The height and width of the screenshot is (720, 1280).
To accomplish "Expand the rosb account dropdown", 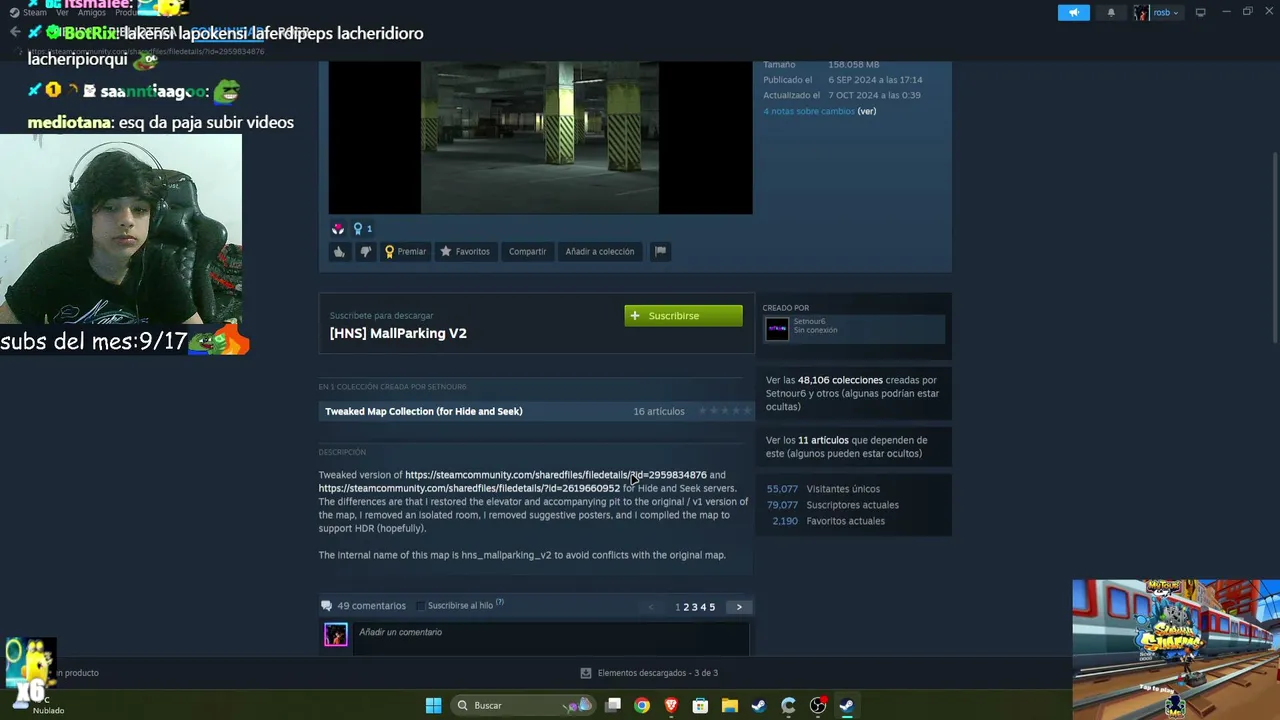I will (1157, 13).
